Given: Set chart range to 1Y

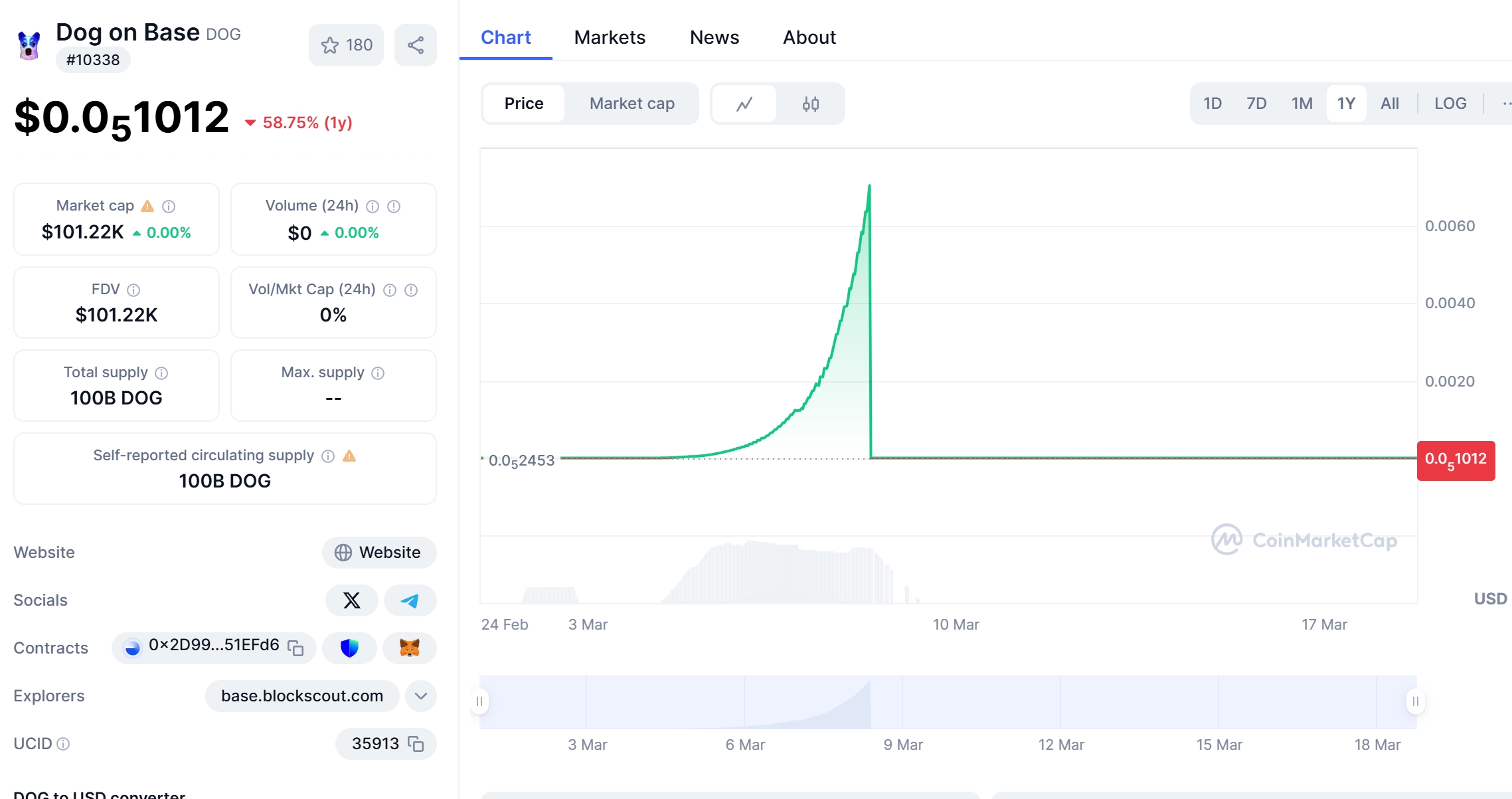Looking at the screenshot, I should coord(1346,104).
